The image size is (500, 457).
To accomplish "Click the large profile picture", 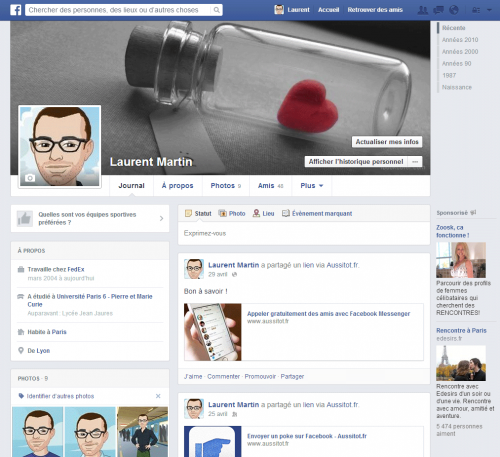I will coord(60,147).
